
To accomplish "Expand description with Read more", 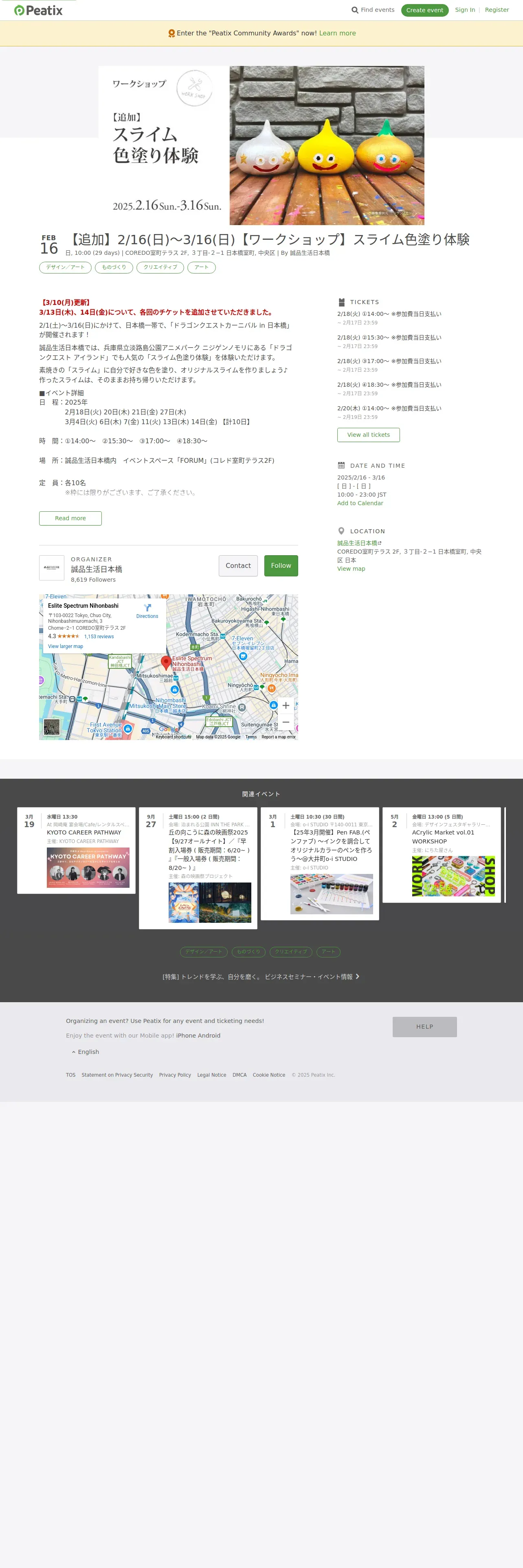I will [x=70, y=518].
